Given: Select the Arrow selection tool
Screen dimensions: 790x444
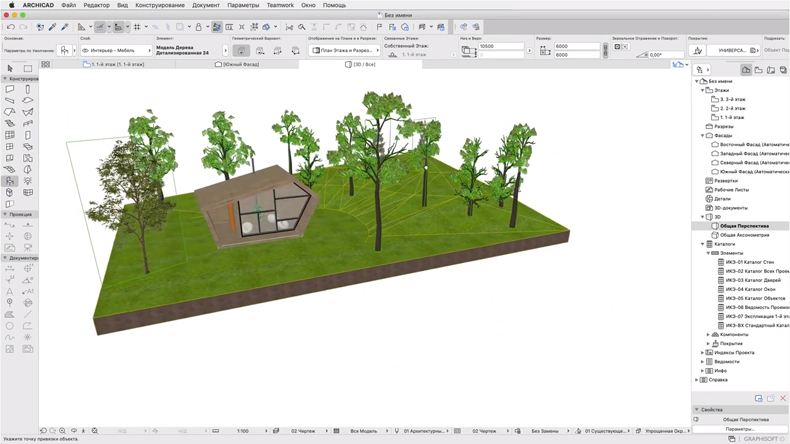Looking at the screenshot, I should (10, 68).
